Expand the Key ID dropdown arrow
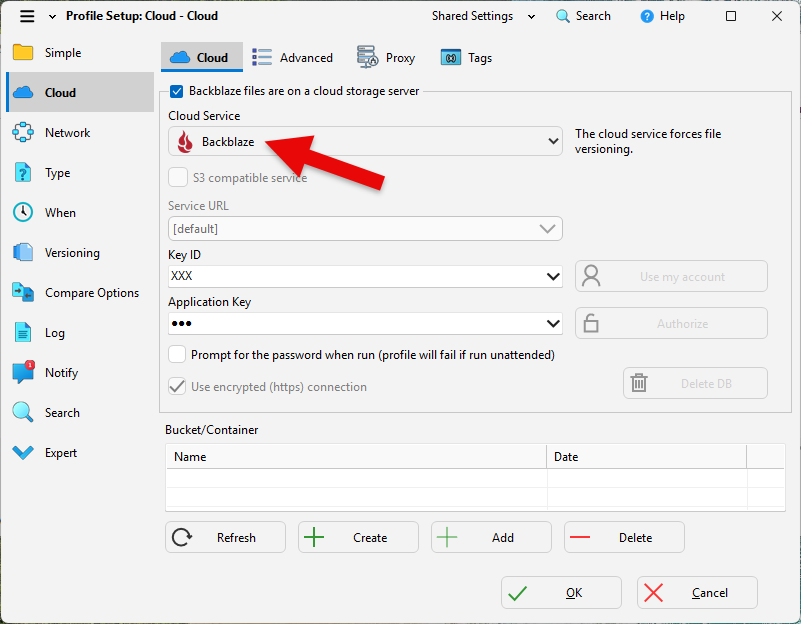Viewport: 801px width, 624px height. pyautogui.click(x=553, y=276)
